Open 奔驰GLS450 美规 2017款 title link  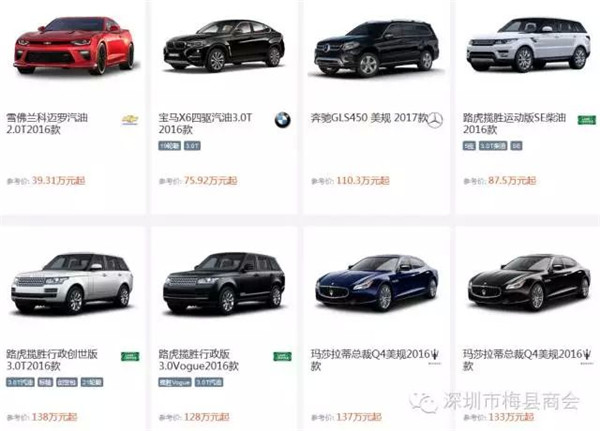[x=369, y=118]
